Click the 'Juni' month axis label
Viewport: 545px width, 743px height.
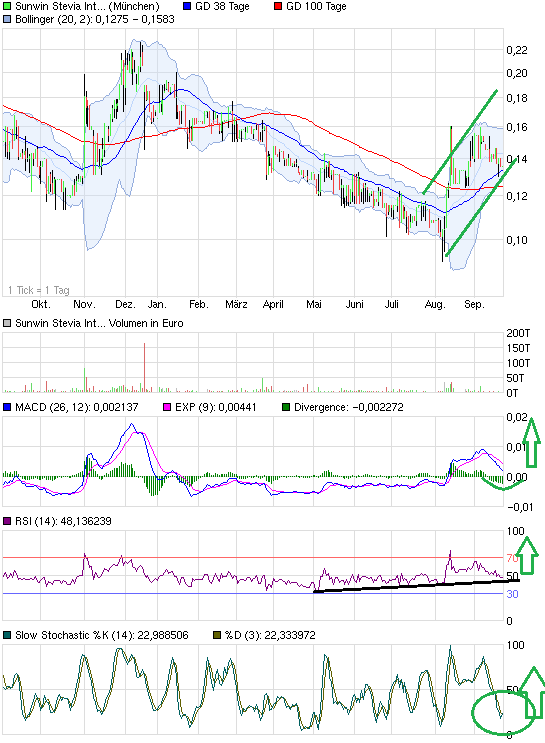354,304
